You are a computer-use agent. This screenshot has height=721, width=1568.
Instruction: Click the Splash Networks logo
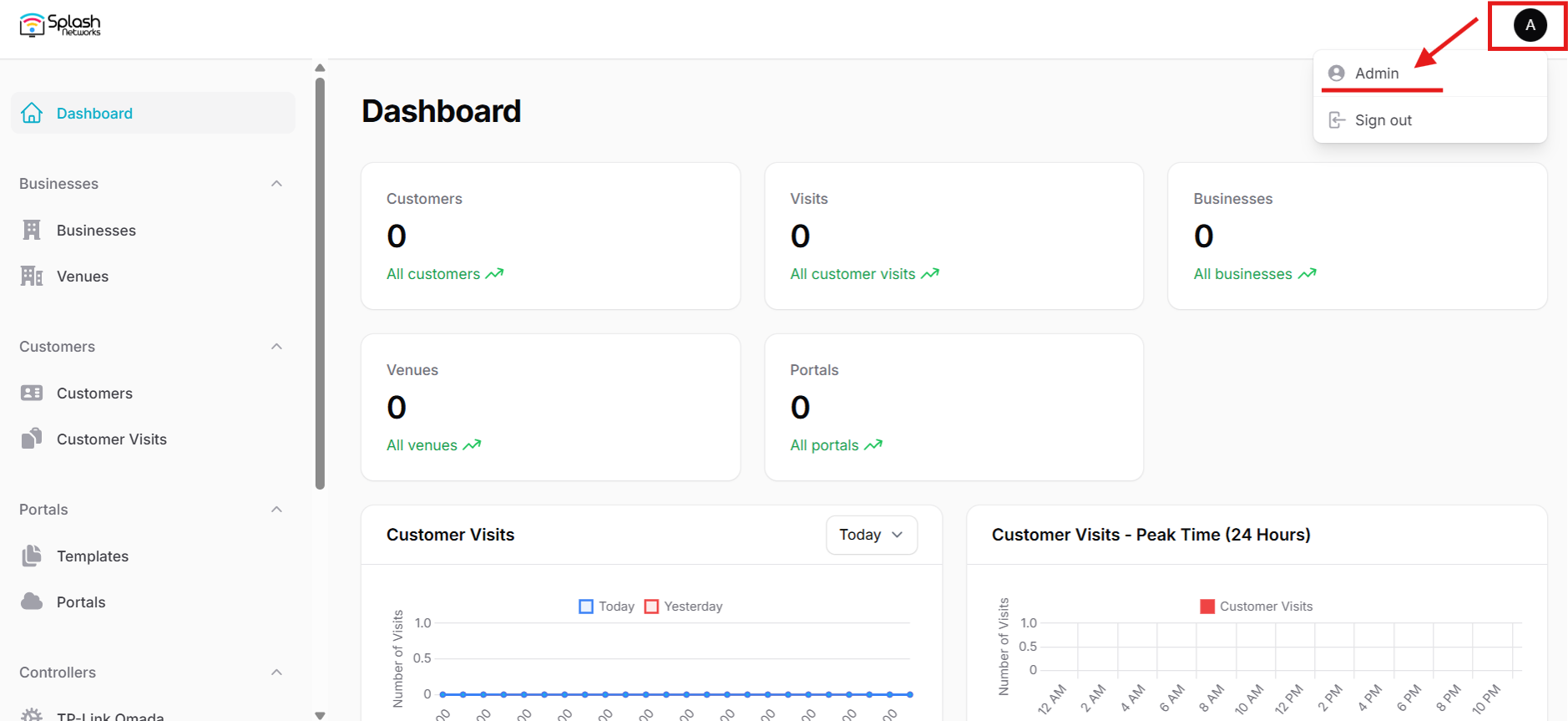60,25
